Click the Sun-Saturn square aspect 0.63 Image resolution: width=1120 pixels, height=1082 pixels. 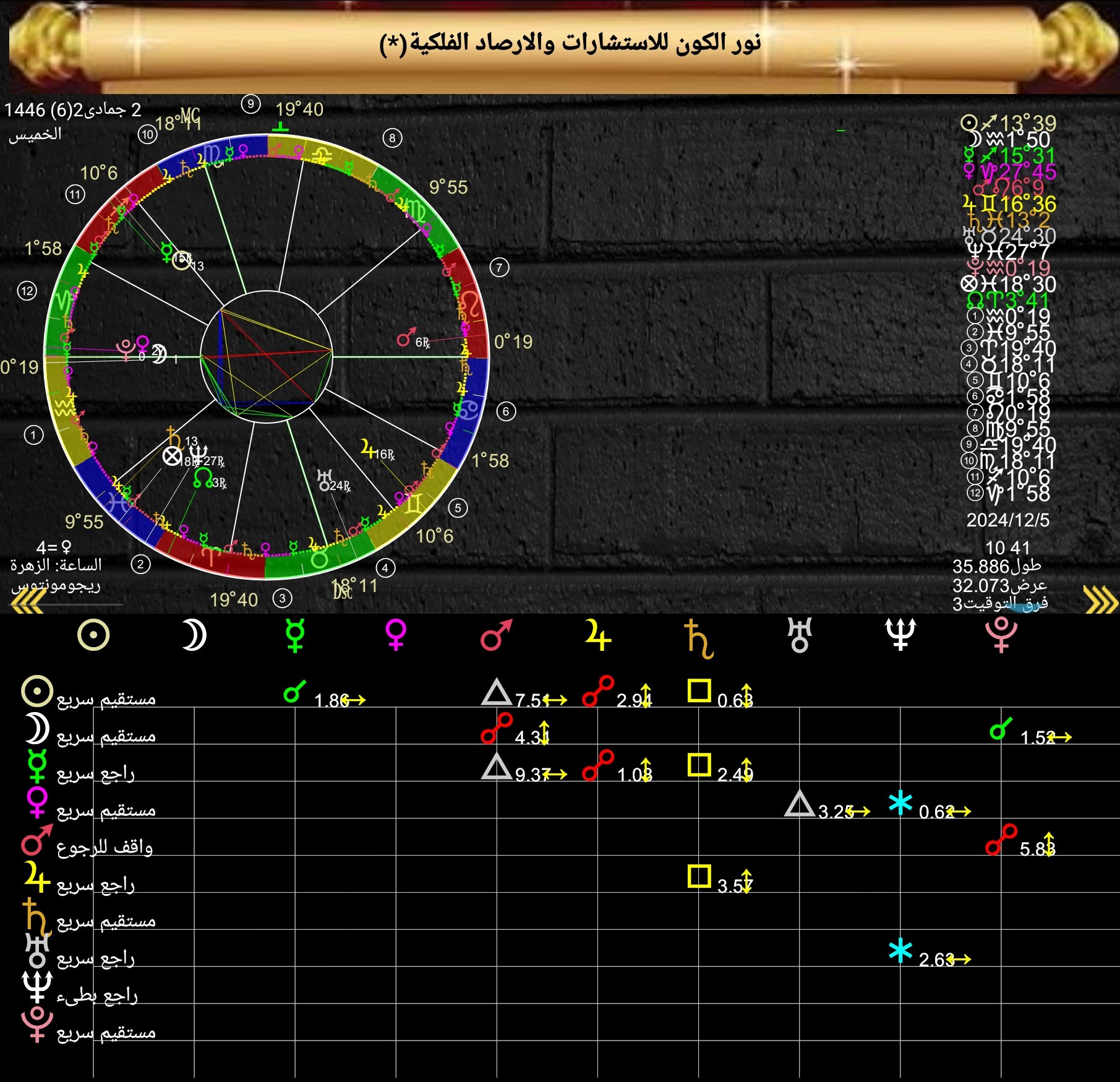point(720,695)
